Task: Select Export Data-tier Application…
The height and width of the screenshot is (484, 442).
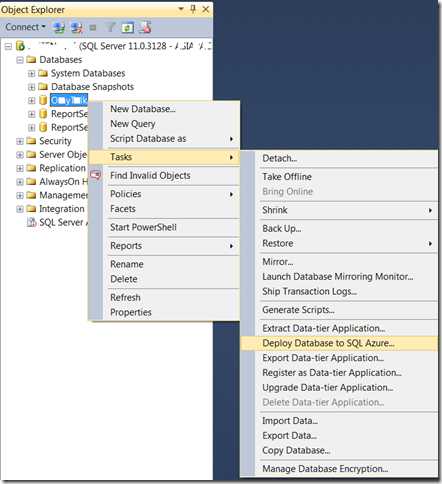Action: tap(339, 358)
